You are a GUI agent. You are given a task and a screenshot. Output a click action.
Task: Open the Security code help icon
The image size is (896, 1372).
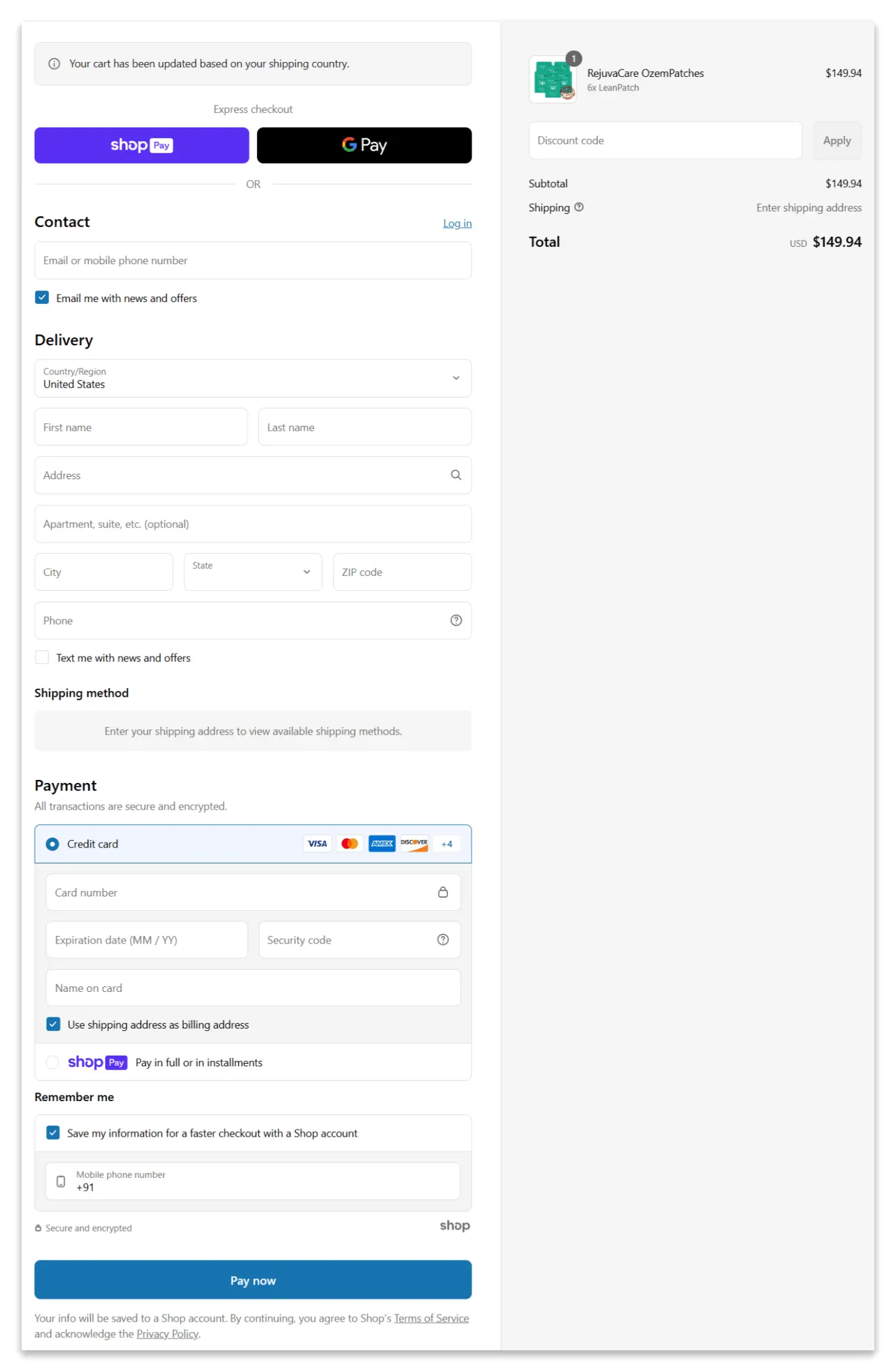click(443, 939)
